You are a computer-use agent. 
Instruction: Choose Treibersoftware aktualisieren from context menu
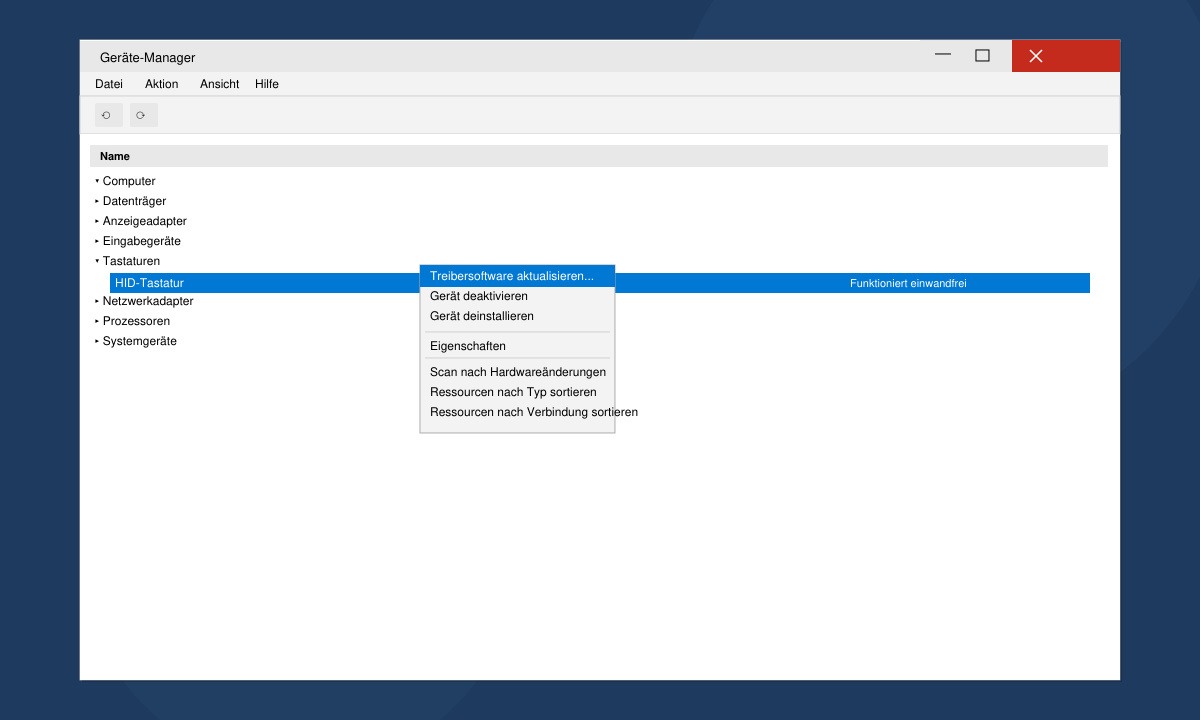point(517,276)
